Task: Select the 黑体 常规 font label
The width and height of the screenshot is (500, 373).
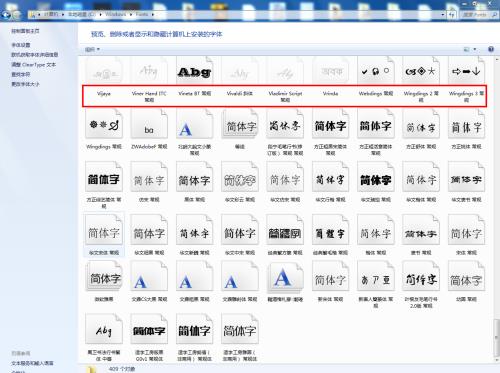Action: [x=194, y=200]
